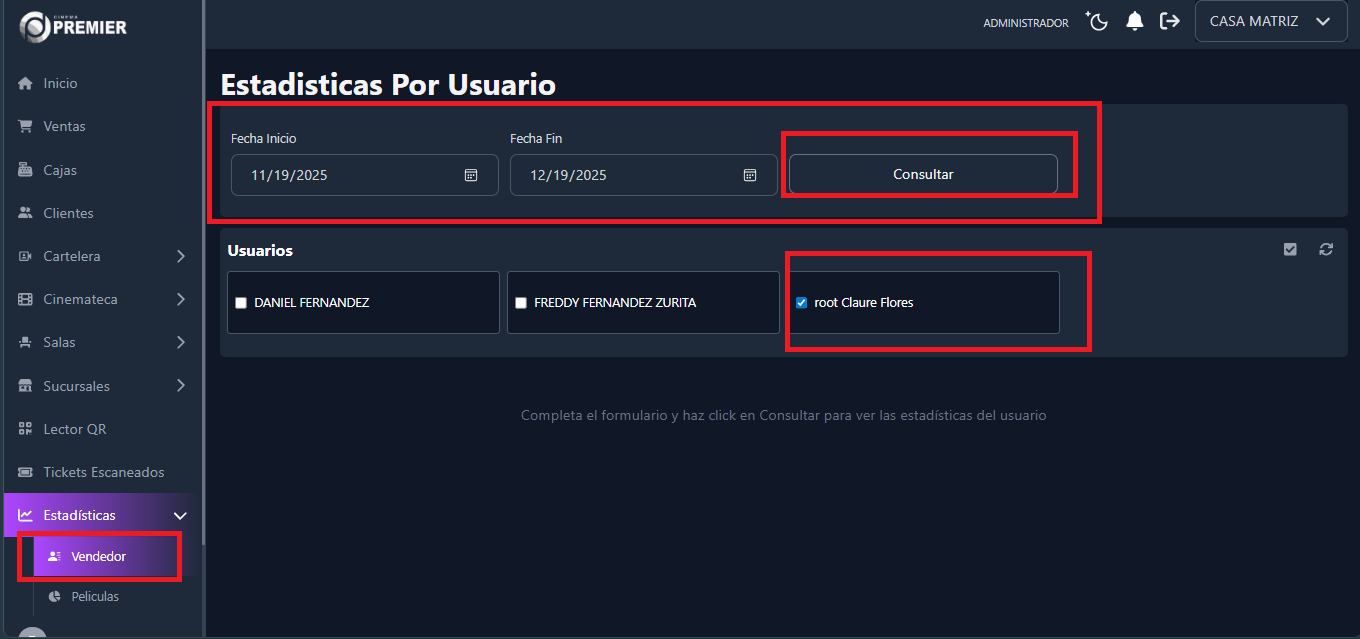The image size is (1360, 639).
Task: Open the Fecha Inicio calendar picker
Action: (x=470, y=174)
